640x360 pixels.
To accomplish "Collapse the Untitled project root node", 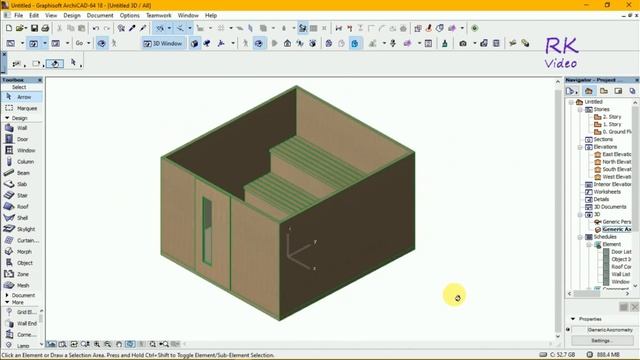I will (x=571, y=102).
